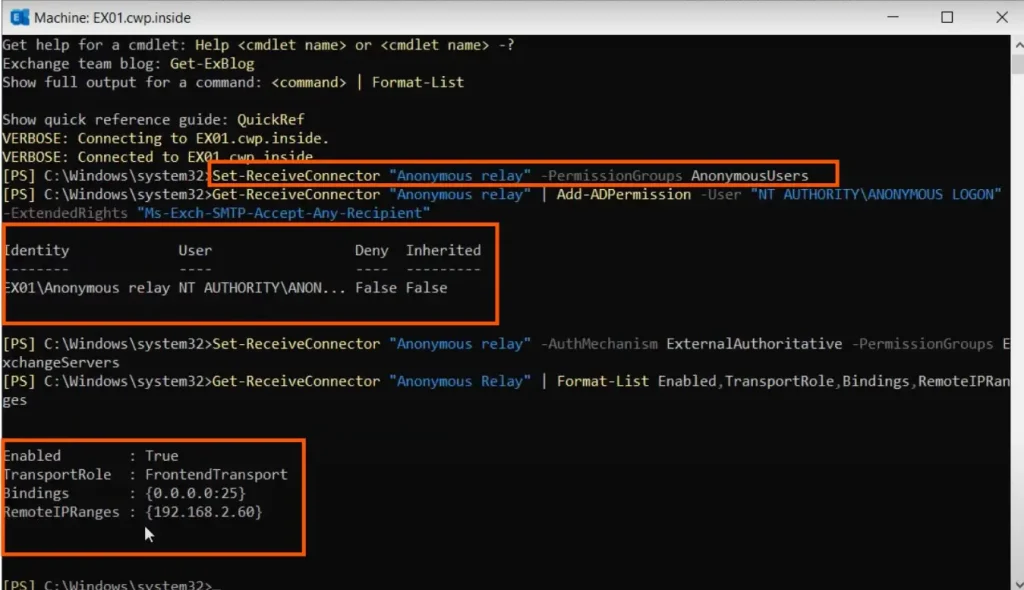Click the 'RemoteIPRanges' property label in output
The width and height of the screenshot is (1024, 590).
[x=61, y=512]
